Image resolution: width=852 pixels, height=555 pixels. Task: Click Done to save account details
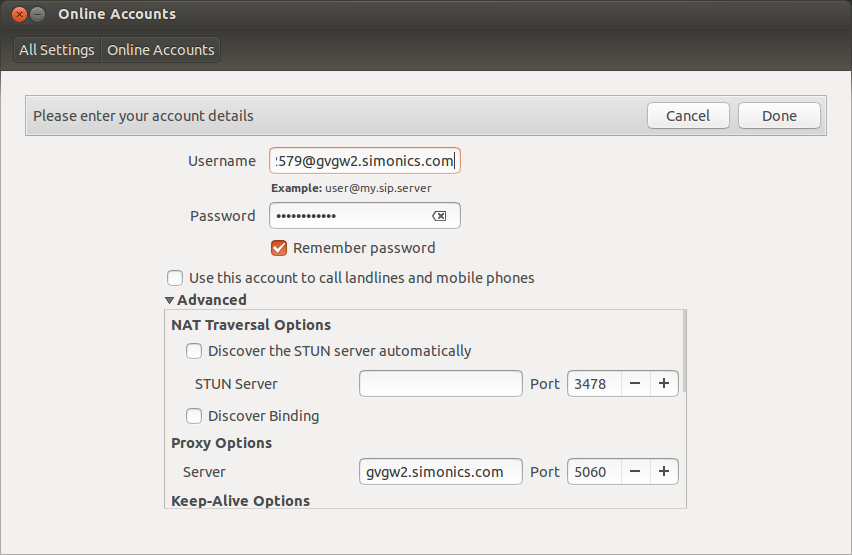click(x=779, y=116)
